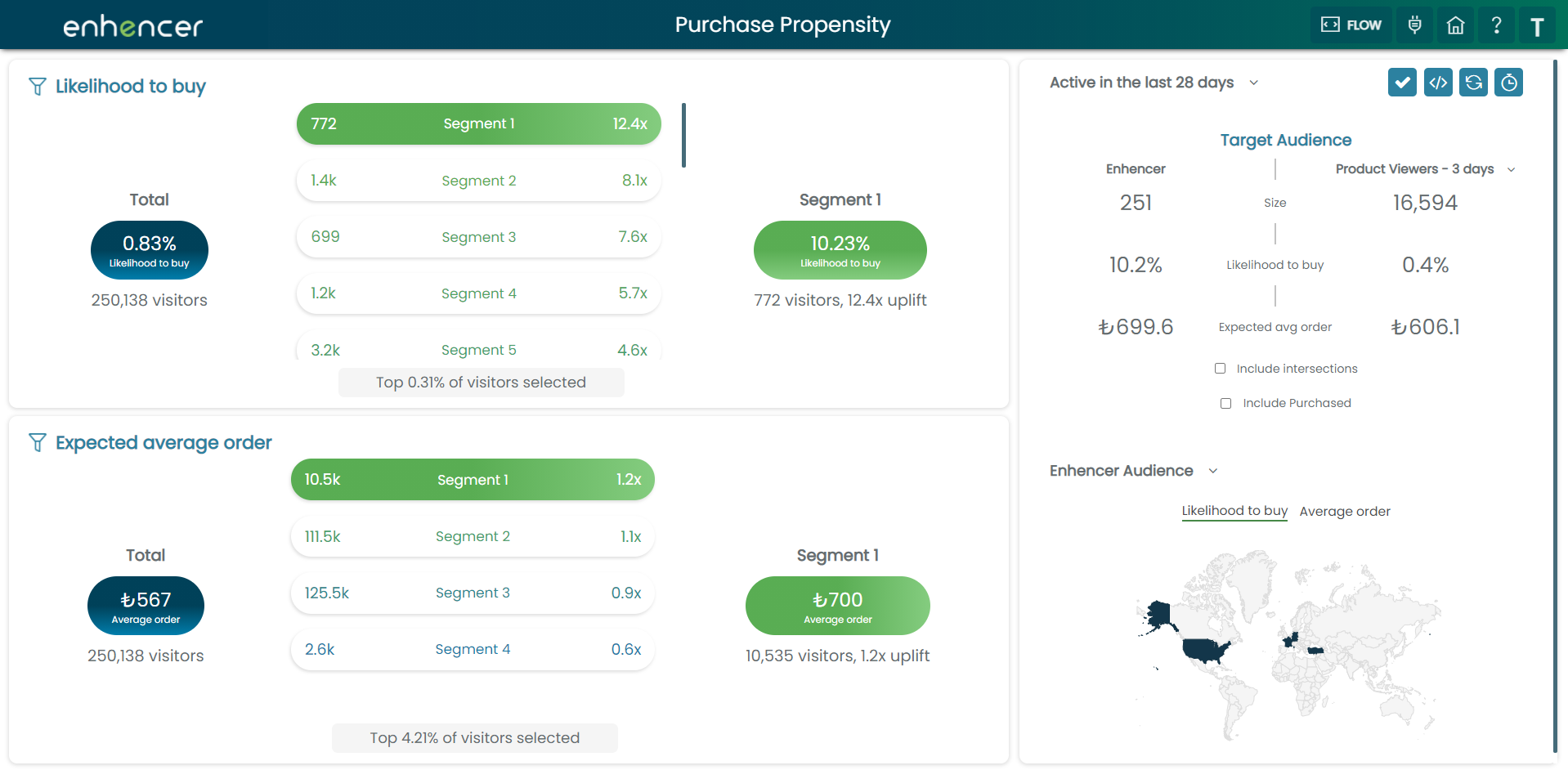Screen dimensions: 1568x770
Task: Enable Include Purchased checkbox
Action: pos(1226,403)
